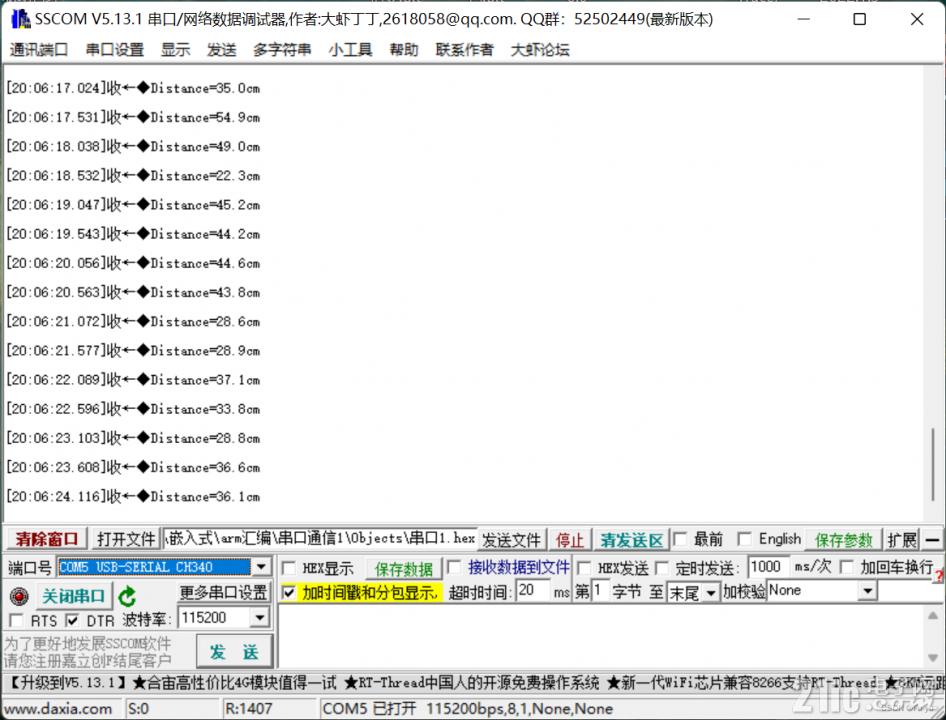This screenshot has height=720, width=946.
Task: Click inside the send text area
Action: 600,636
